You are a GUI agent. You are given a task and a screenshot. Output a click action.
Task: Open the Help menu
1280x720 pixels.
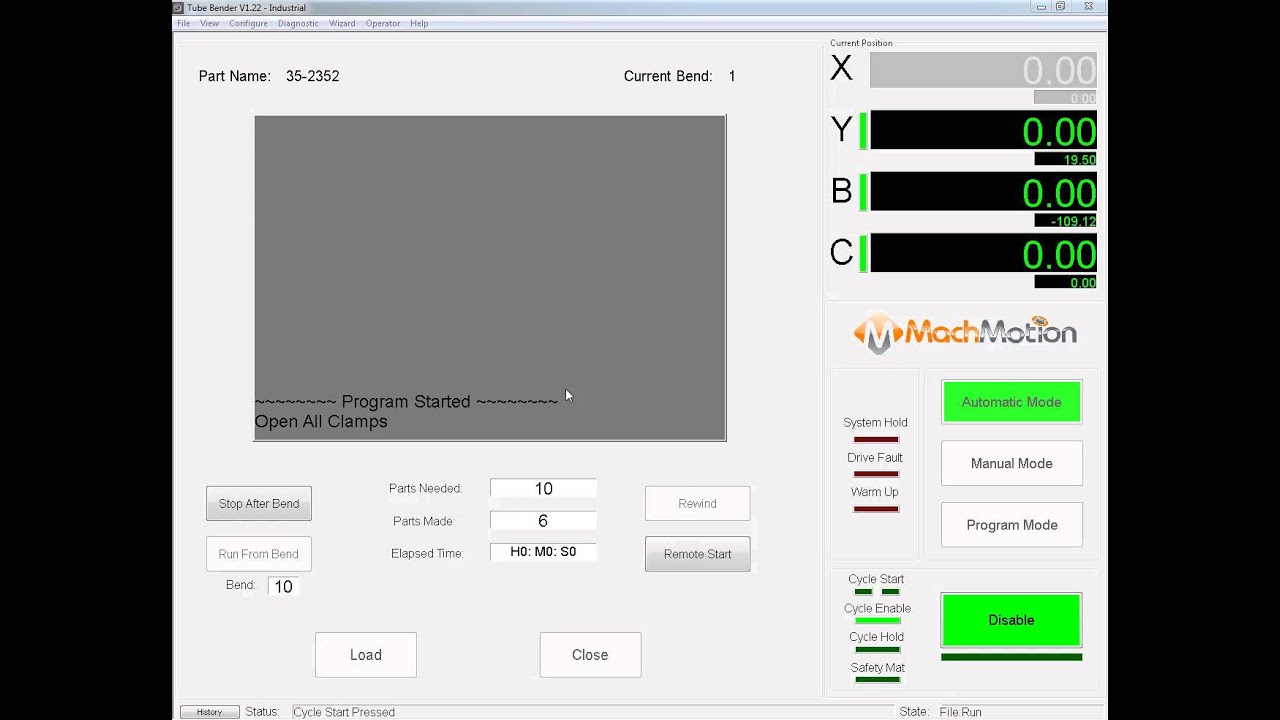click(419, 23)
